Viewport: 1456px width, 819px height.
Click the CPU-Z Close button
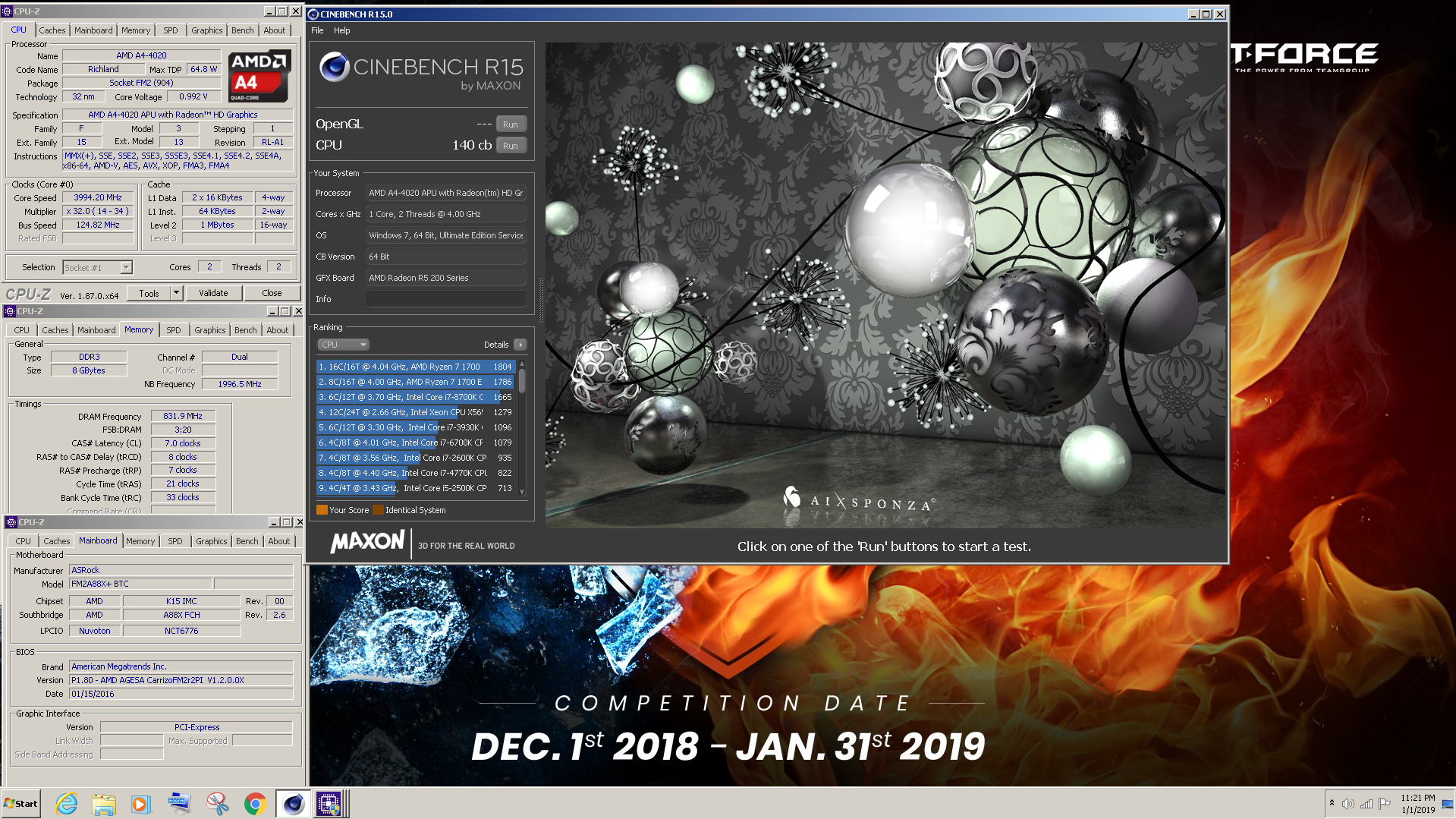(x=272, y=293)
